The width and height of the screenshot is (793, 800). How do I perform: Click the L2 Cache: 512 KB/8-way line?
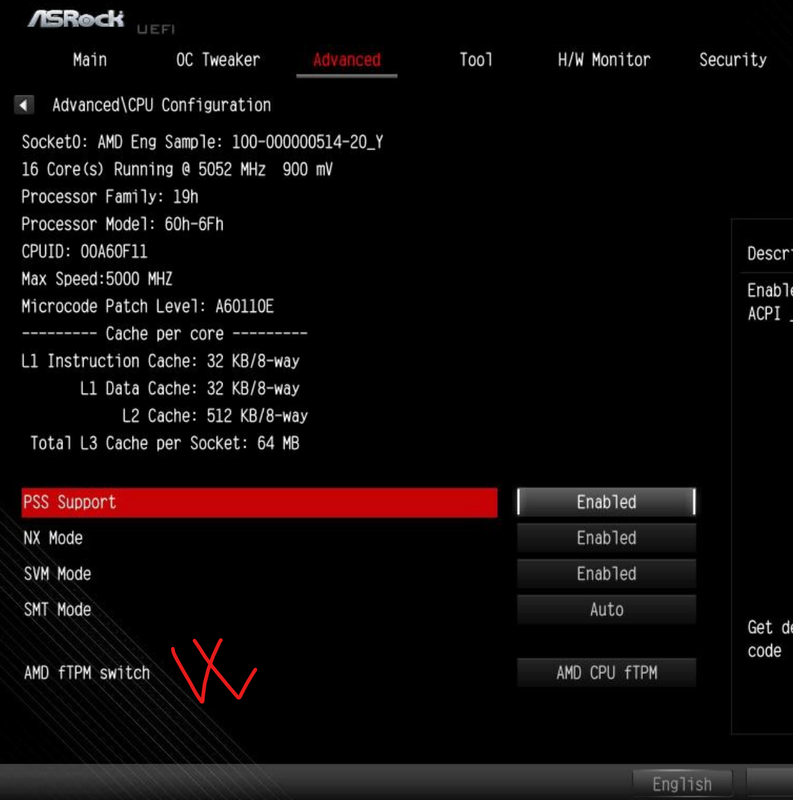(x=215, y=416)
